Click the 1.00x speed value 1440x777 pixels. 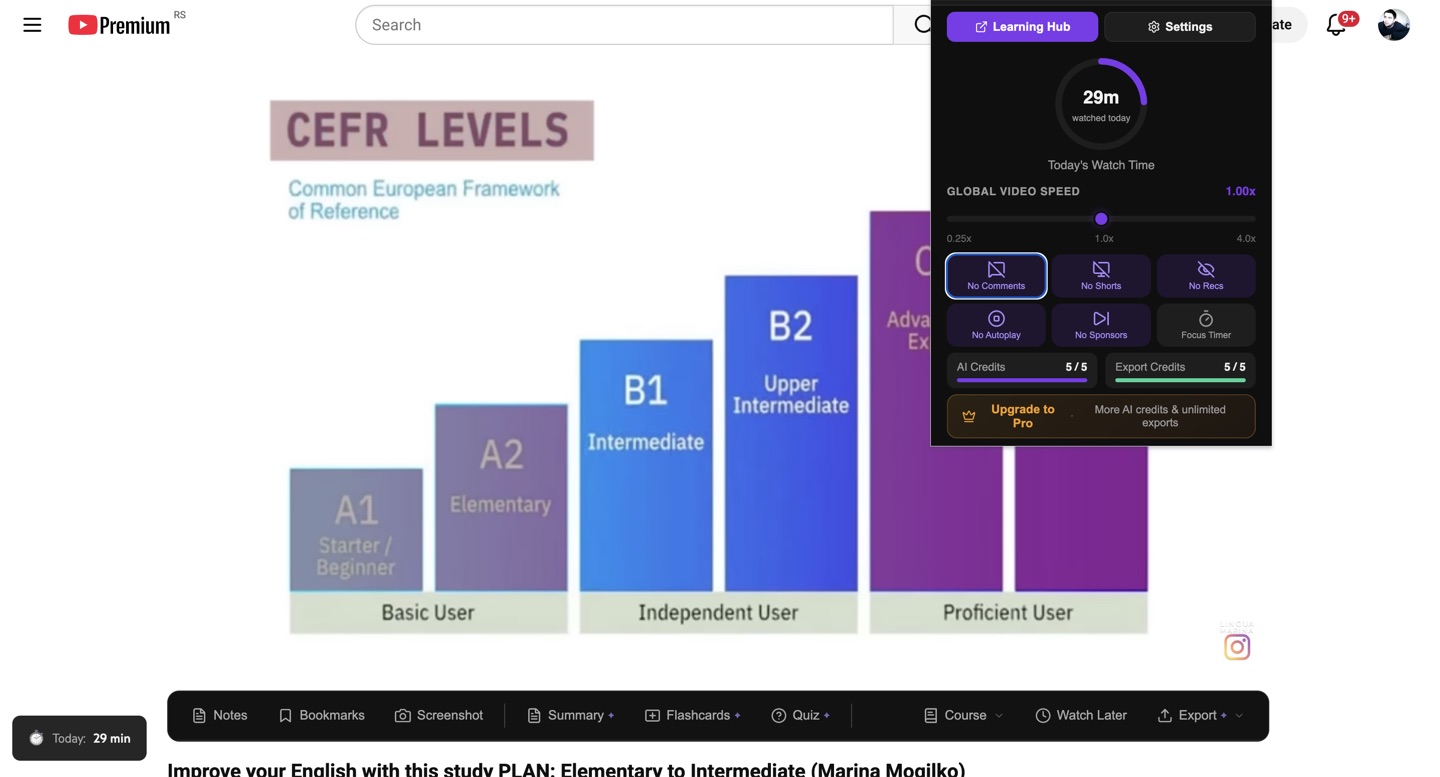pos(1240,191)
